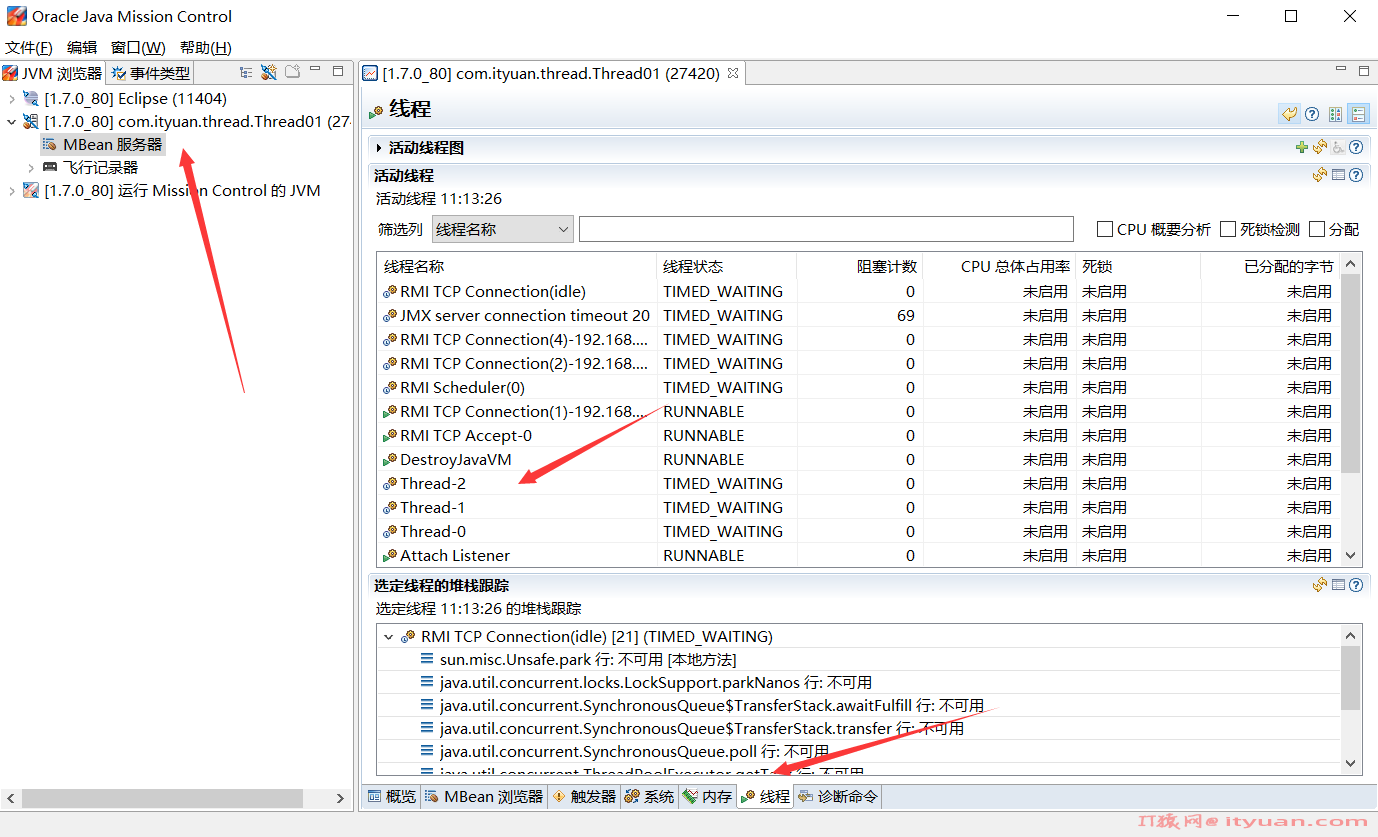Expand the Eclipse (11404) tree node

[12, 99]
